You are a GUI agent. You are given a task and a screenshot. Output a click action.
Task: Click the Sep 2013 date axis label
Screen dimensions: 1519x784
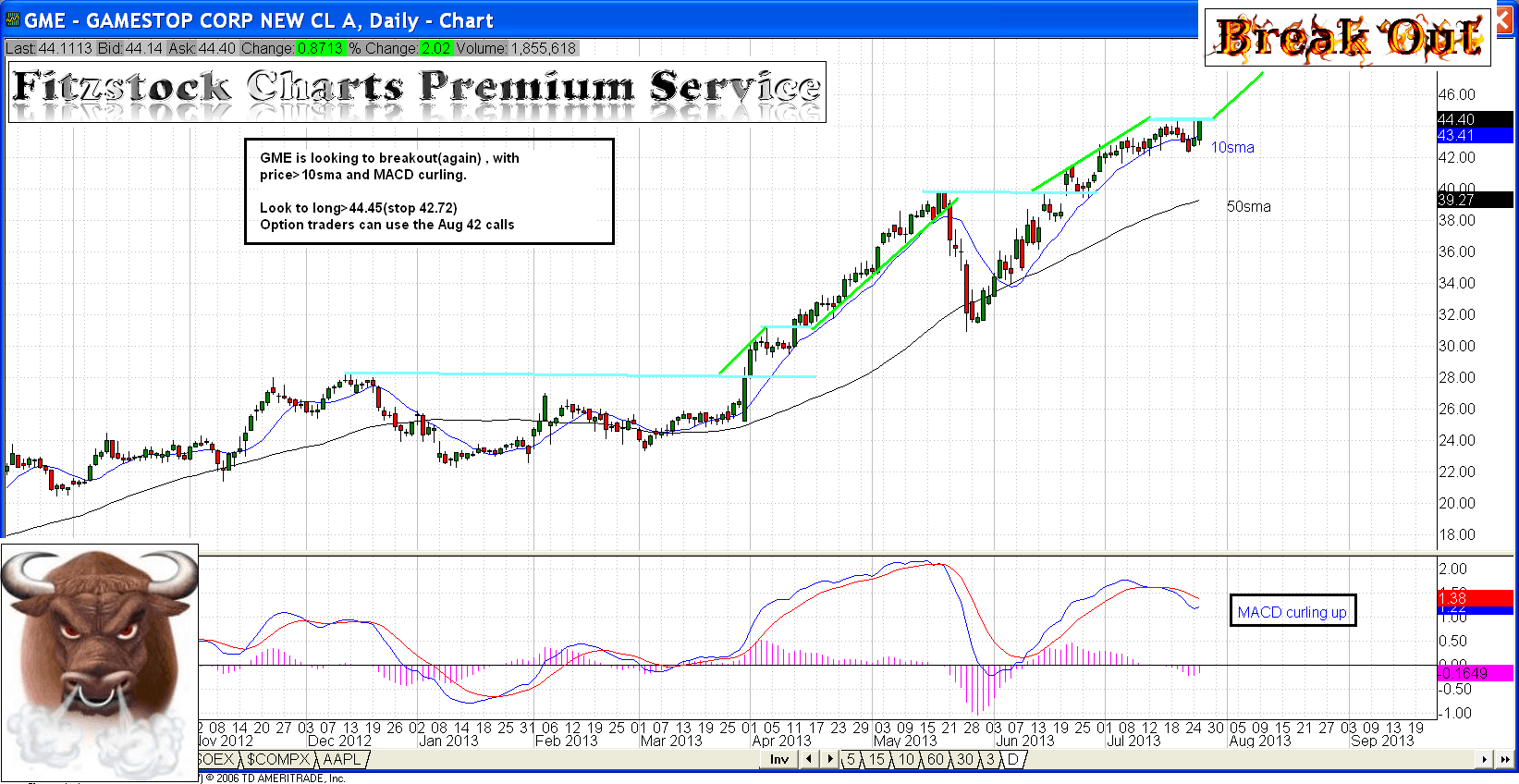tap(1382, 741)
